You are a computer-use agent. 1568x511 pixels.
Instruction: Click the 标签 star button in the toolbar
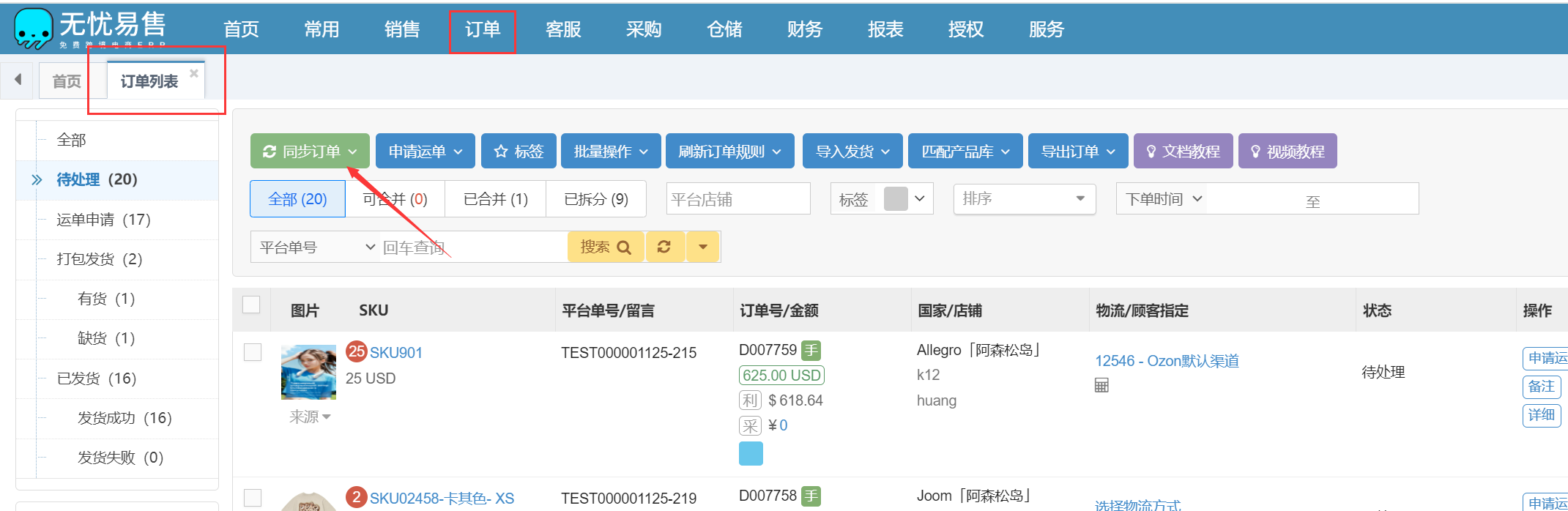(519, 152)
